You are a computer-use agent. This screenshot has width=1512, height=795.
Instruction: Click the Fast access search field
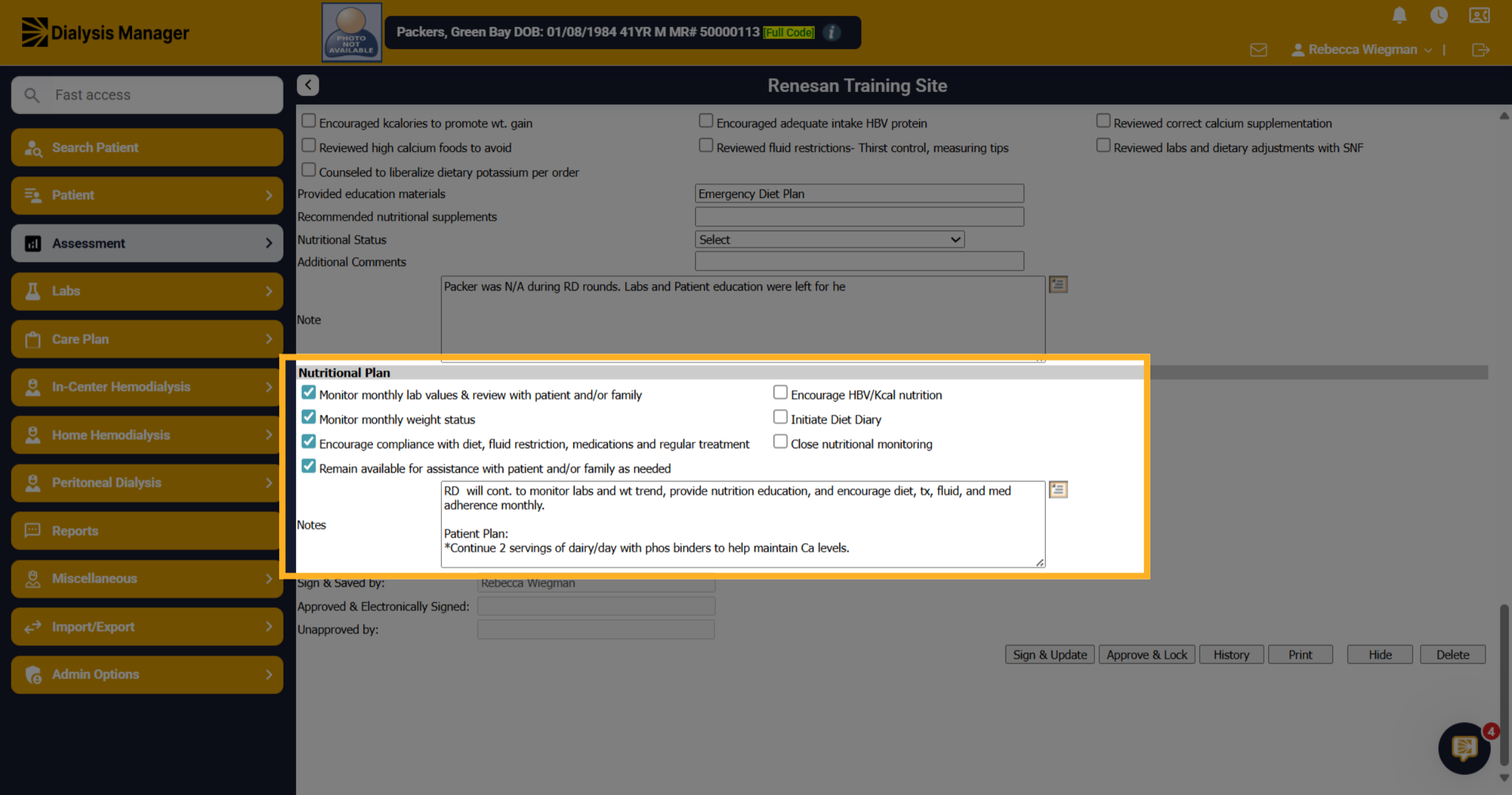147,95
